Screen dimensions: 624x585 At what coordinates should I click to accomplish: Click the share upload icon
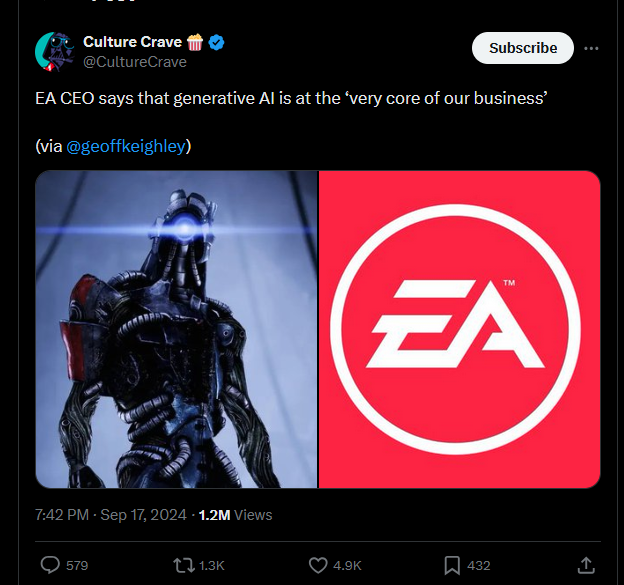click(x=586, y=565)
